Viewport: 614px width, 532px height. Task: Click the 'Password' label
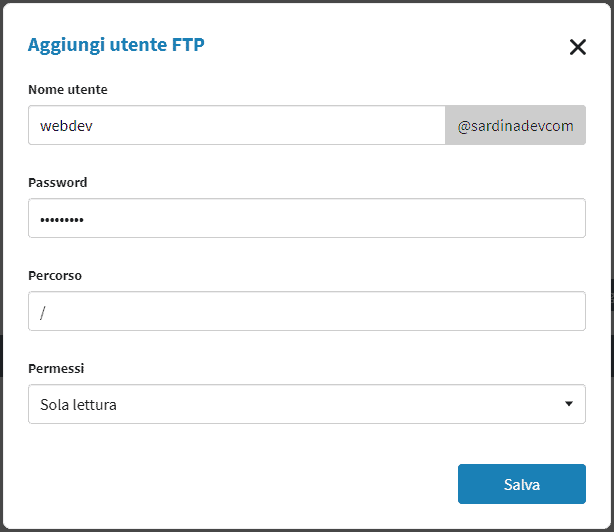tap(57, 183)
